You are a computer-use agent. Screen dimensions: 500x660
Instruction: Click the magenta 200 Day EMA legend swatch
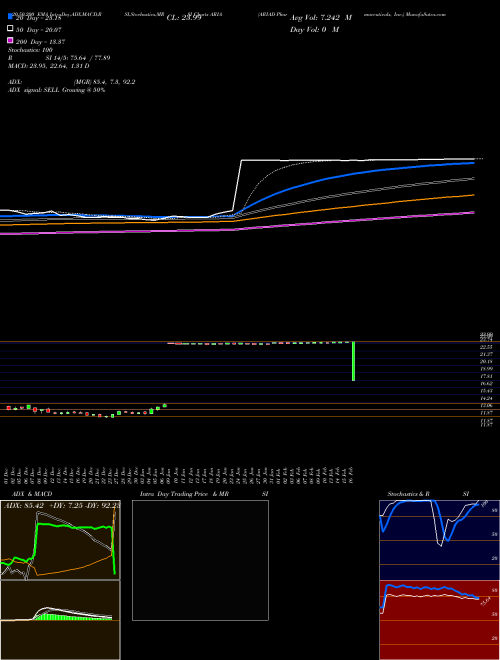tap(10, 40)
